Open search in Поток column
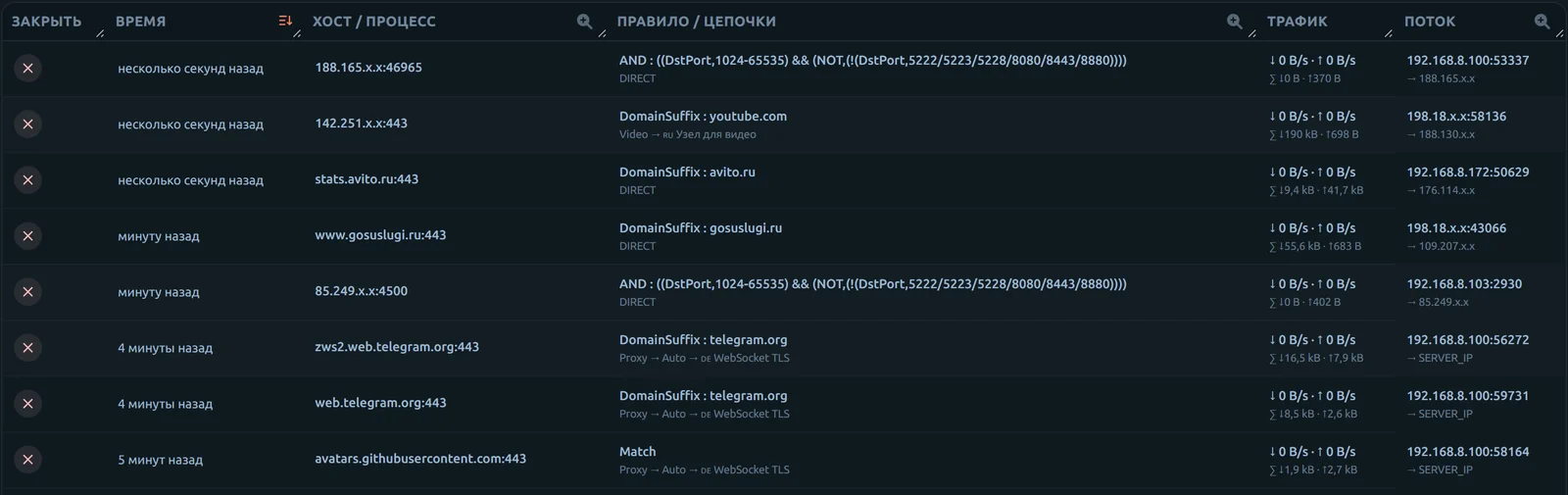1568x495 pixels. 1543,21
